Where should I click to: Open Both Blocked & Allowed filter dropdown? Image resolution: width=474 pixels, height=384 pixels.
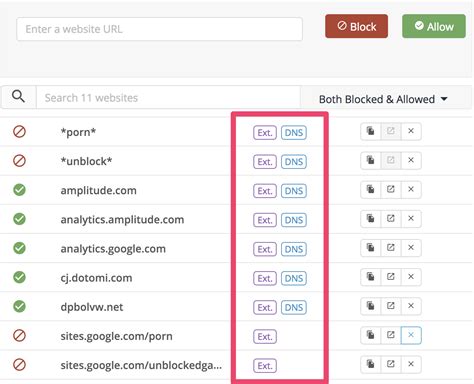click(383, 99)
